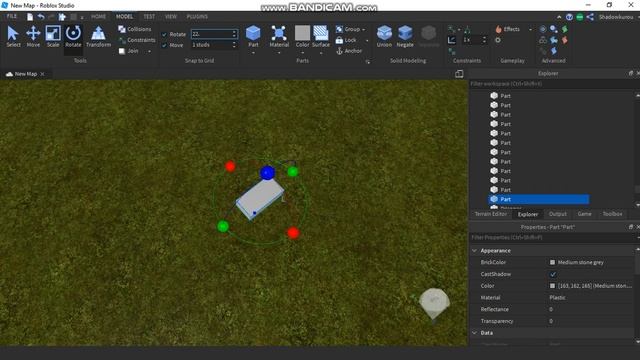
Task: Open the Shadowkurou account menu
Action: (616, 17)
